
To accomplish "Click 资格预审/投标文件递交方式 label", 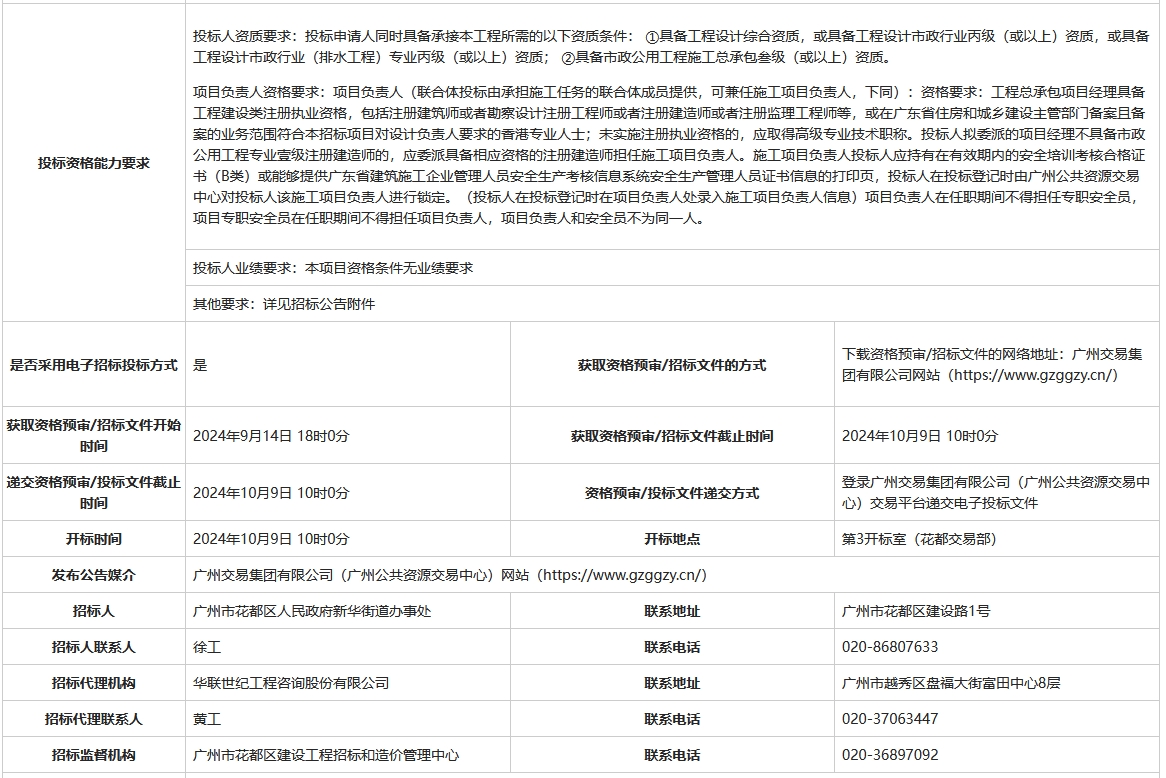I will pos(672,493).
